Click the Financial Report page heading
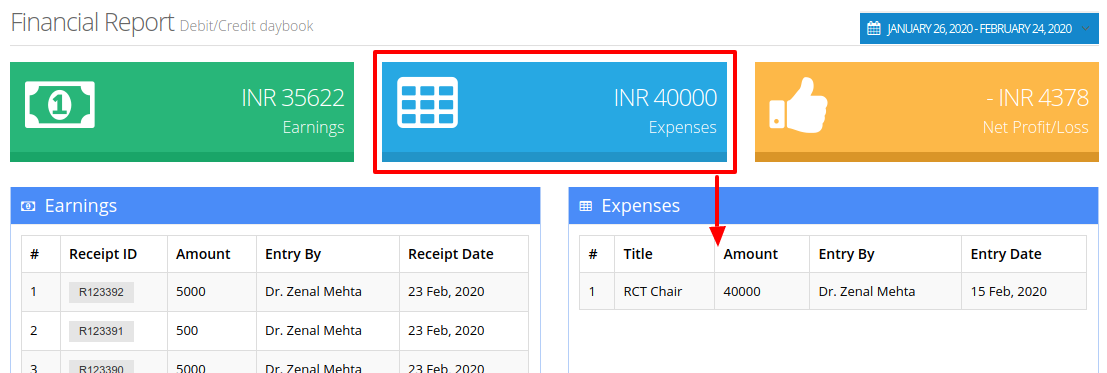 pos(92,23)
